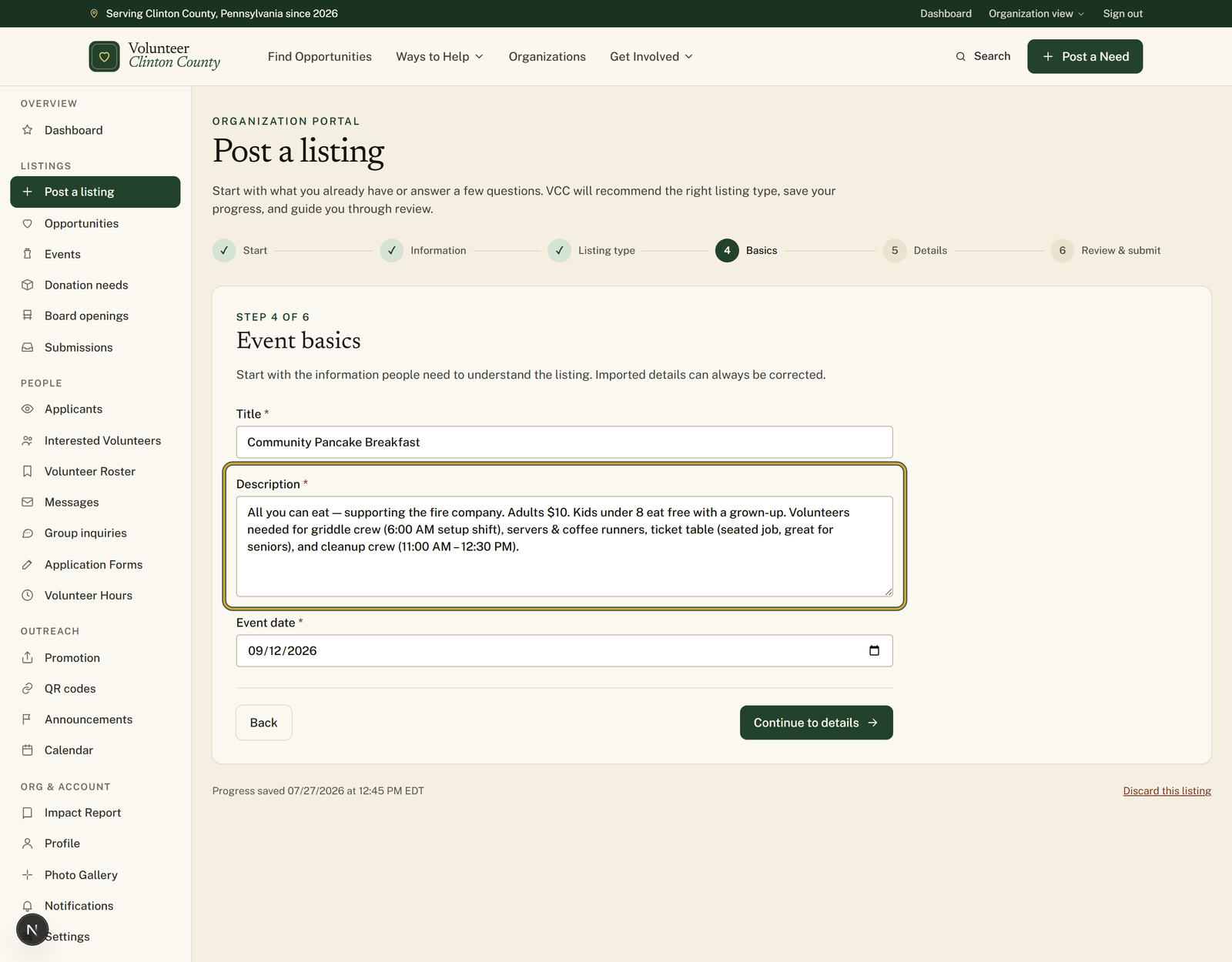Click the Post a Need button
Screen dimensions: 1232x962
tap(1085, 56)
